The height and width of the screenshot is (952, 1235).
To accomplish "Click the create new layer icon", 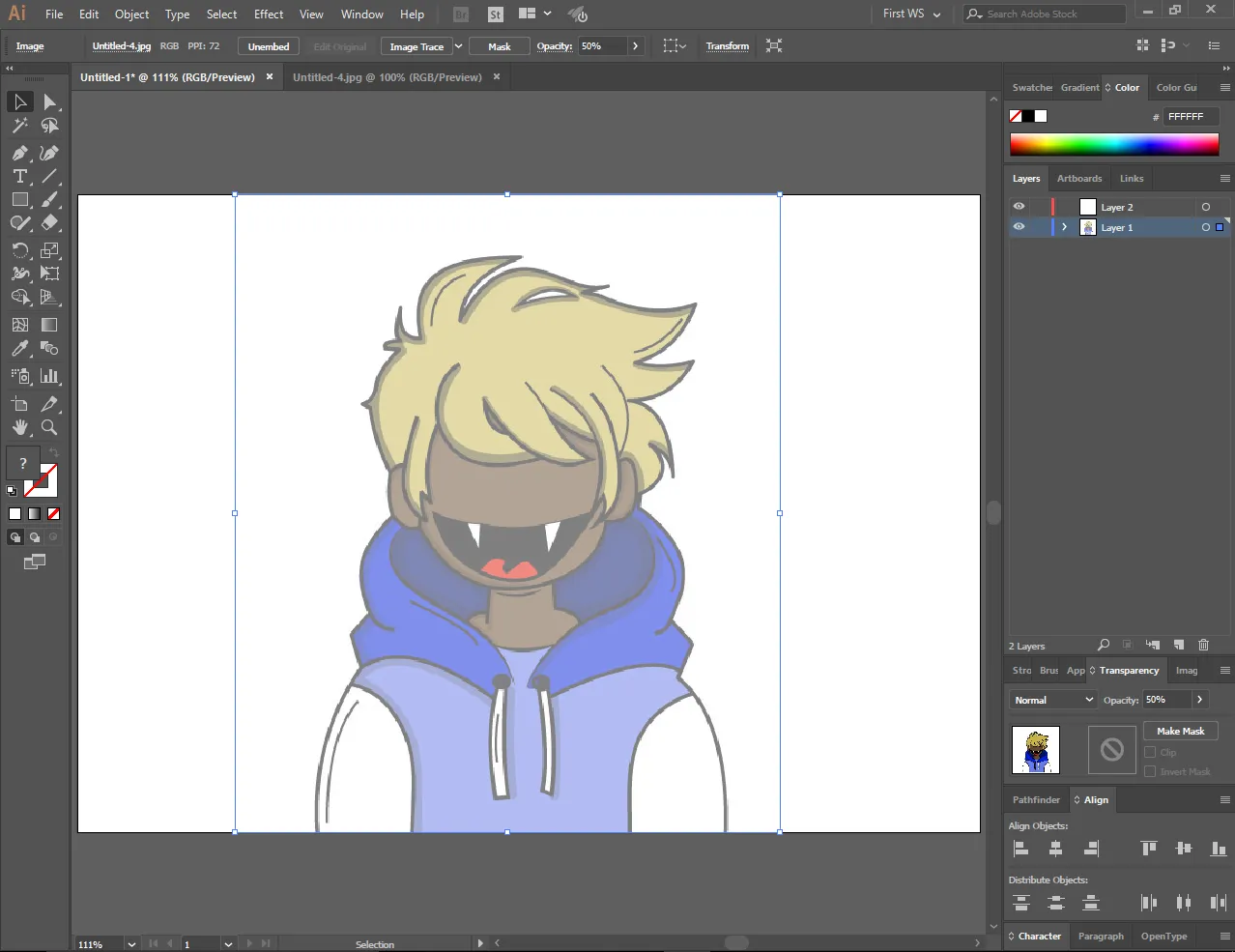I will (x=1178, y=645).
